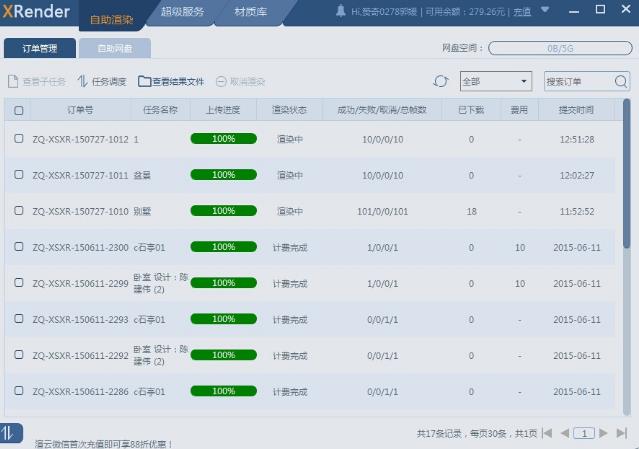
Task: Open the 全部 status filter dropdown
Action: click(x=495, y=81)
